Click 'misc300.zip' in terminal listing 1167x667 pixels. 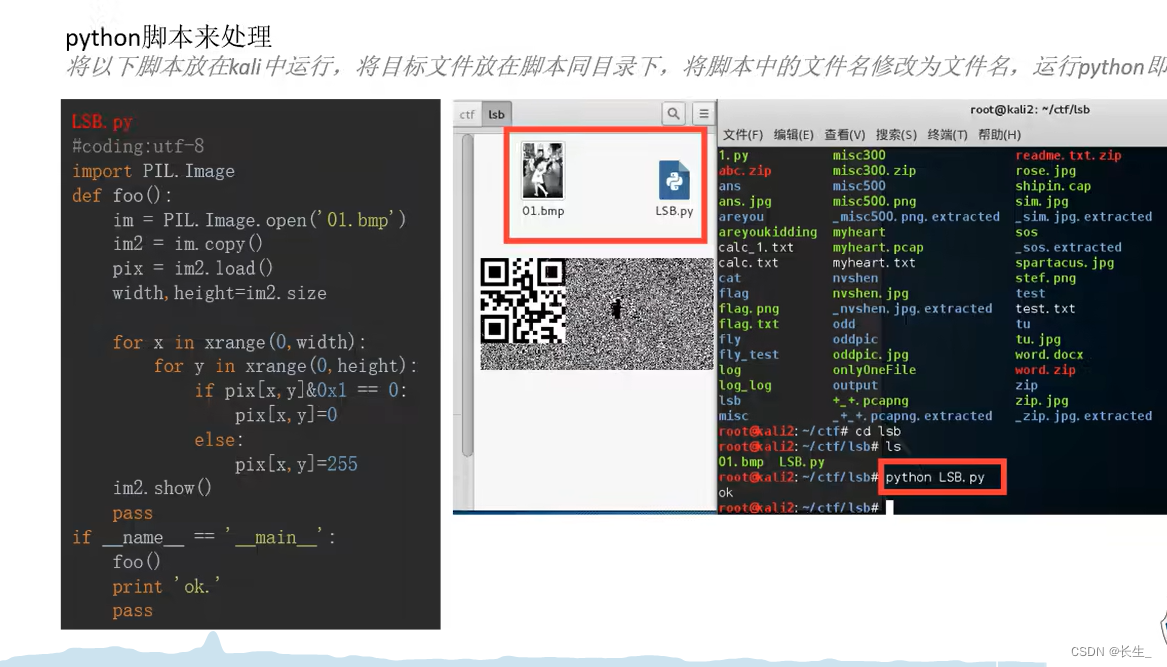[x=874, y=170]
